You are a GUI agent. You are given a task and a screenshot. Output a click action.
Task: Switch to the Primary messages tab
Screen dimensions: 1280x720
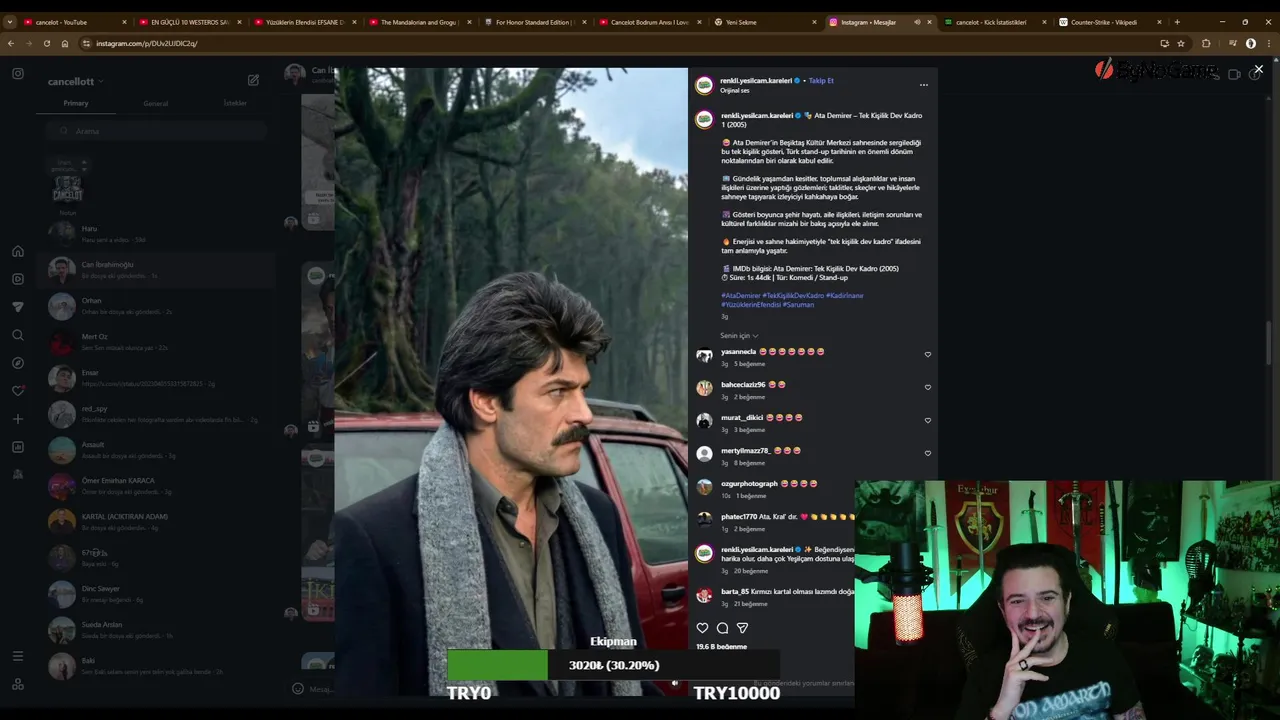(76, 103)
